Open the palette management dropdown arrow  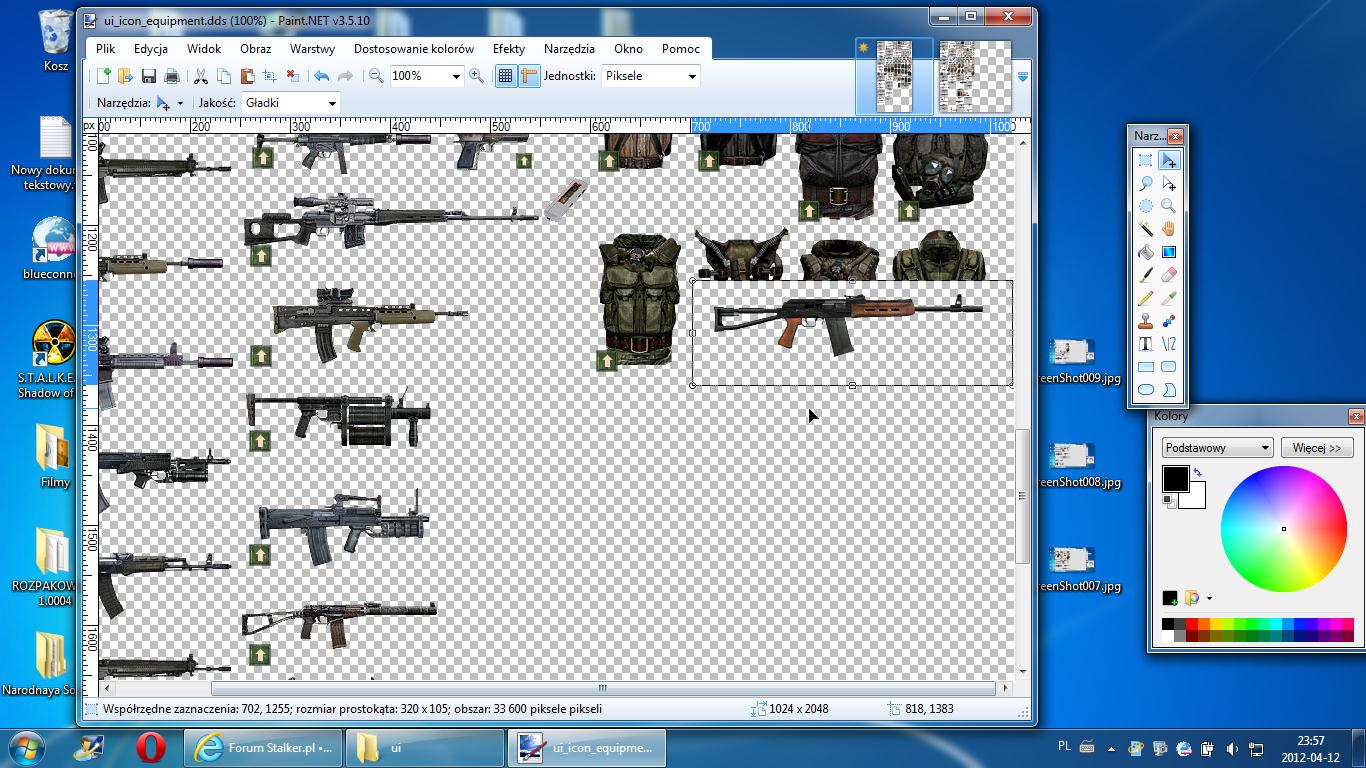coord(1209,599)
